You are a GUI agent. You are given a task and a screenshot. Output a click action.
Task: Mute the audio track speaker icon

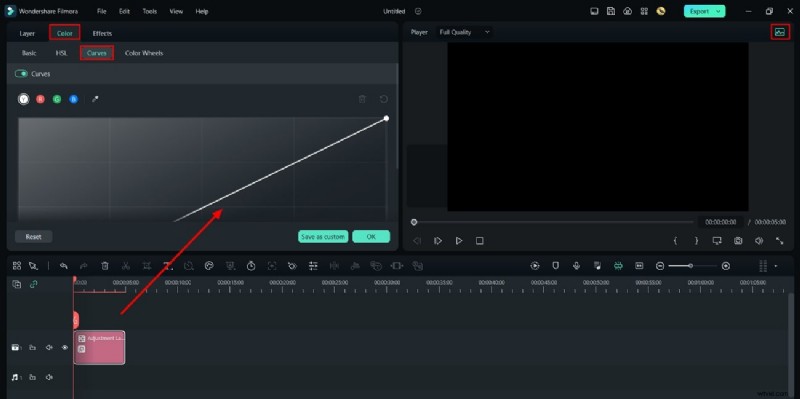pos(49,377)
